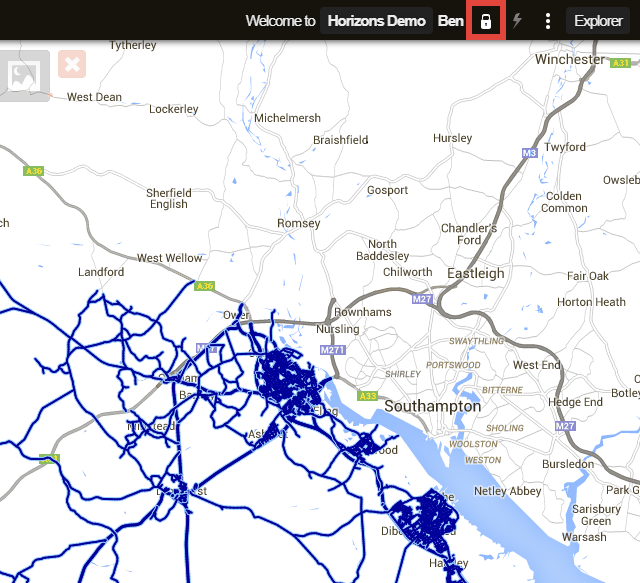This screenshot has height=583, width=640.
Task: Open the three-dot more options menu
Action: click(x=547, y=21)
